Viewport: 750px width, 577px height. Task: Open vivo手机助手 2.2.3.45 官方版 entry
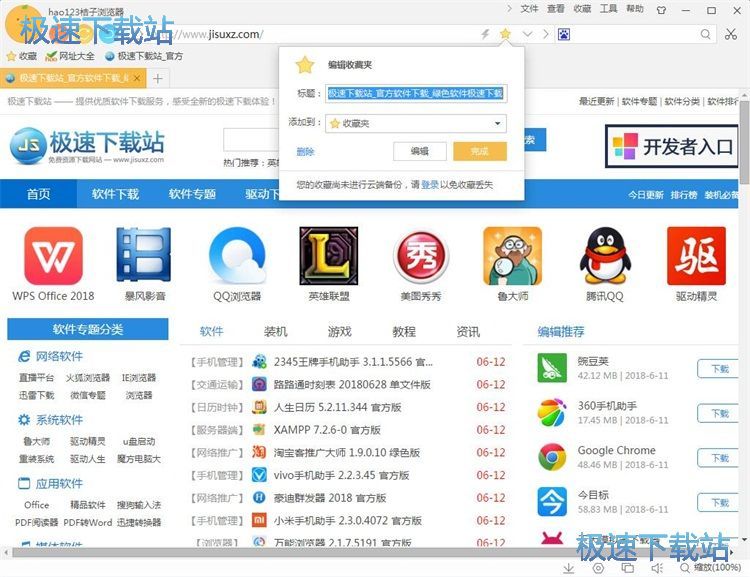point(342,475)
